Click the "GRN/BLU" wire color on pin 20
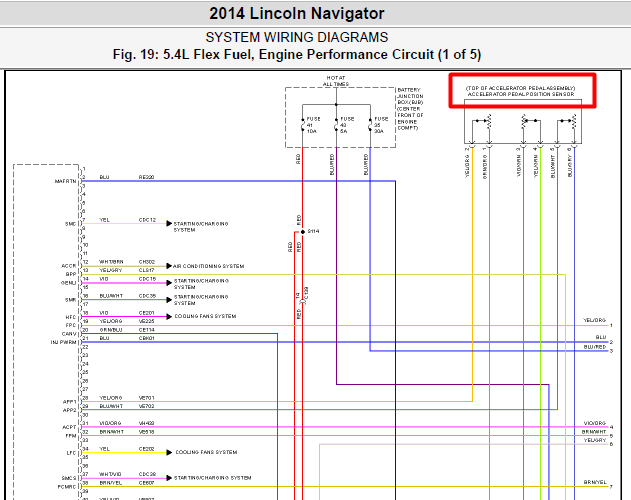This screenshot has height=500, width=631. (x=111, y=330)
